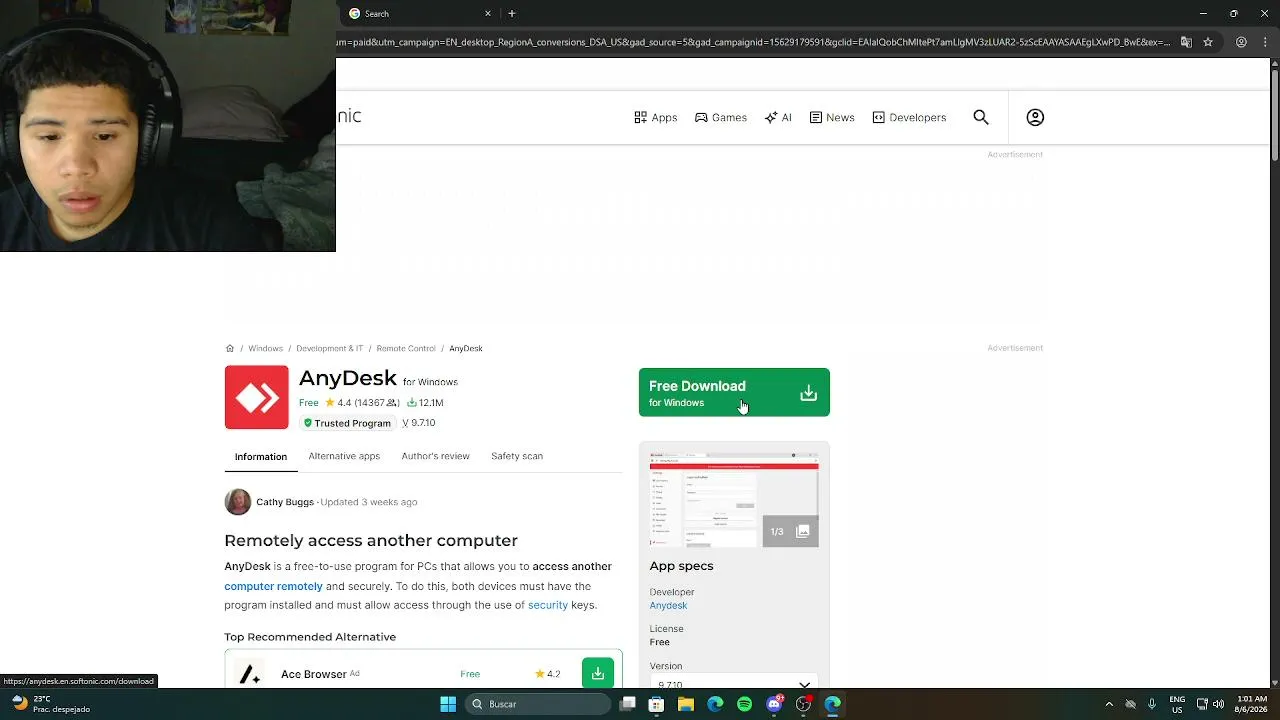Open the ENG US language switcher
Image resolution: width=1280 pixels, height=720 pixels.
click(1178, 704)
